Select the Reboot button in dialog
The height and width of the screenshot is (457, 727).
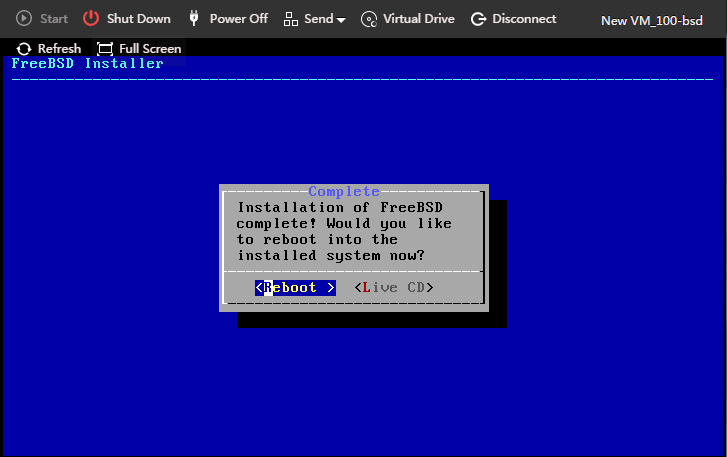coord(295,287)
